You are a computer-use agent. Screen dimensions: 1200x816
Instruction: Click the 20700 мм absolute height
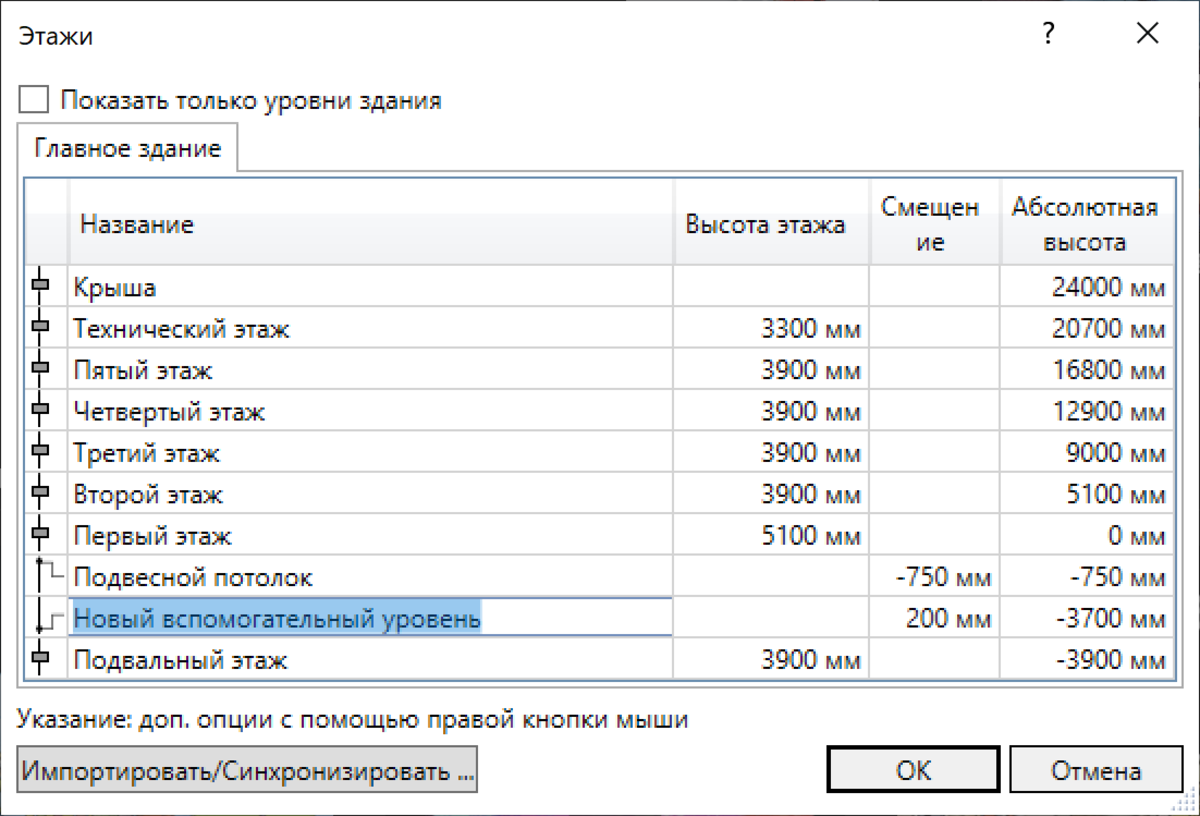tap(1086, 328)
